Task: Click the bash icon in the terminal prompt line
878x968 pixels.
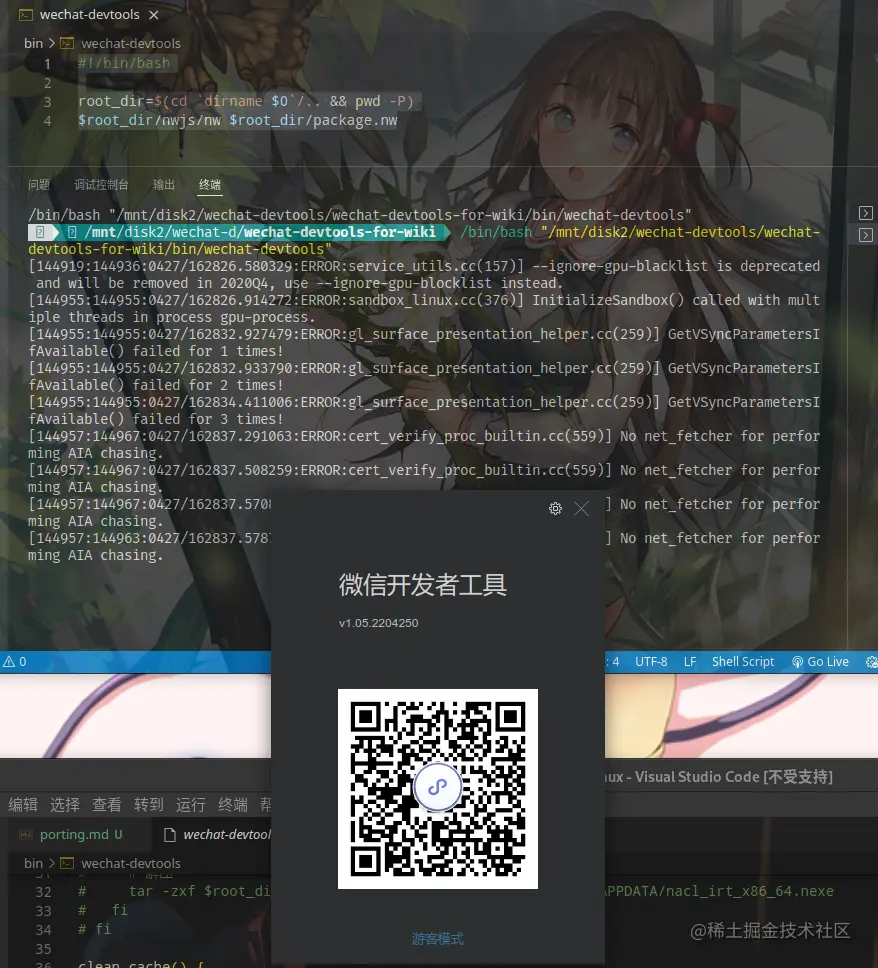Action: click(39, 232)
